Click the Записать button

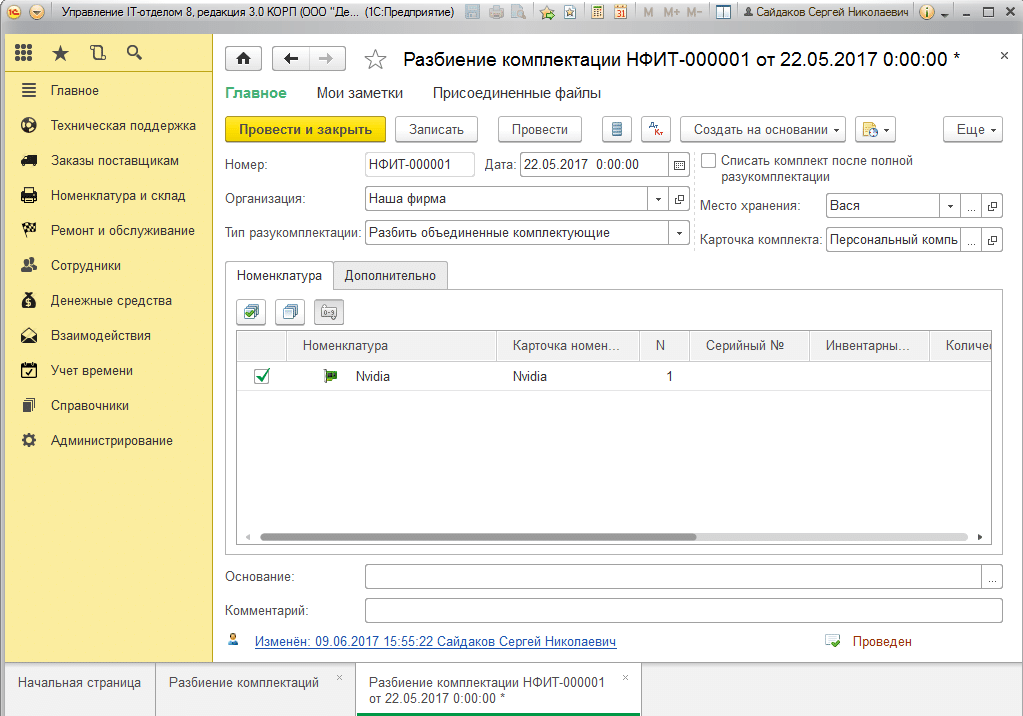pos(436,129)
